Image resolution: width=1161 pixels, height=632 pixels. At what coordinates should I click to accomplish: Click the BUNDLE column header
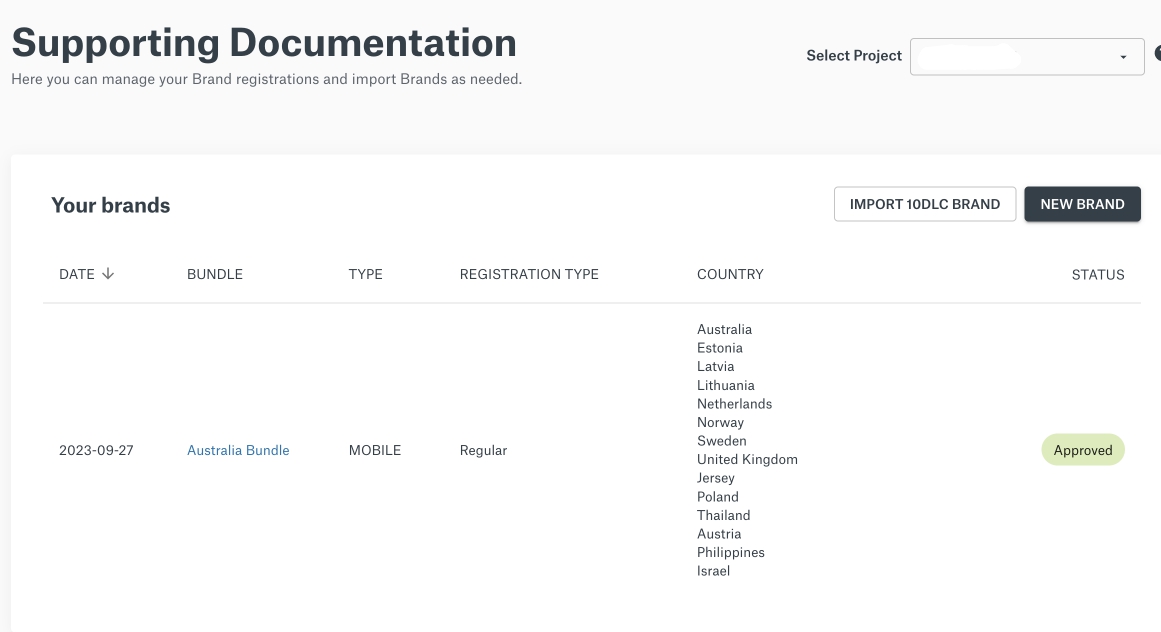215,274
